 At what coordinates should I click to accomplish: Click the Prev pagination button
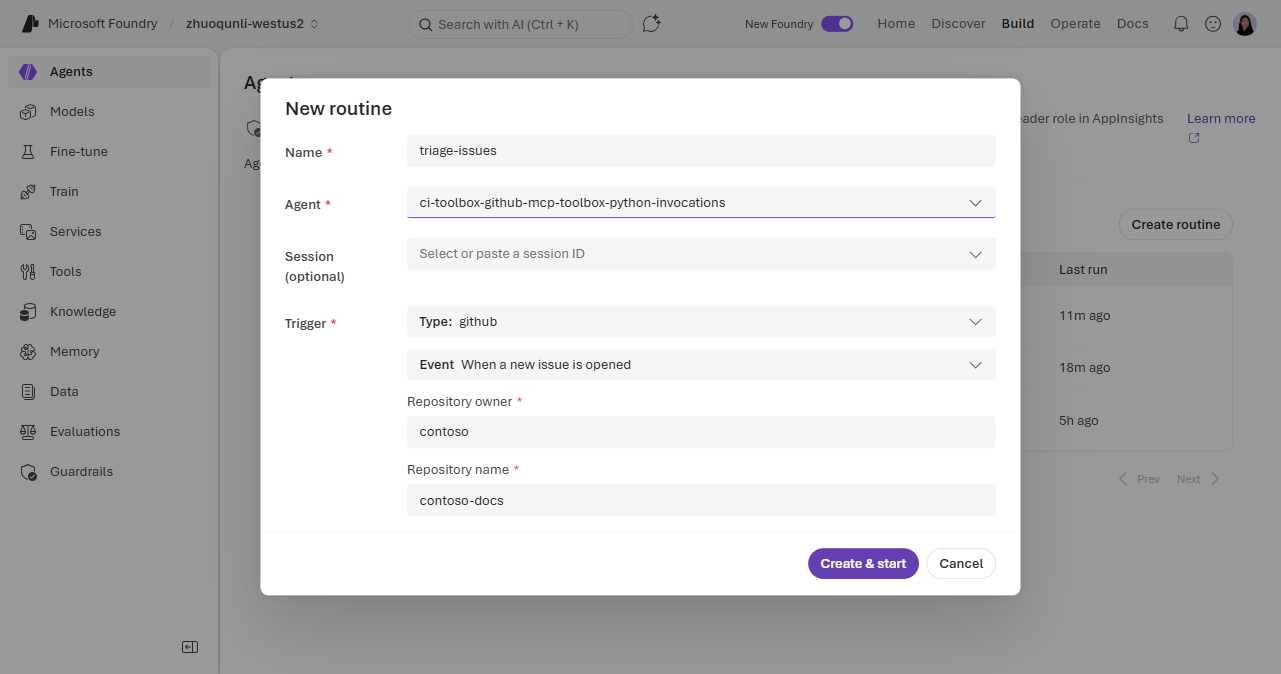1139,479
